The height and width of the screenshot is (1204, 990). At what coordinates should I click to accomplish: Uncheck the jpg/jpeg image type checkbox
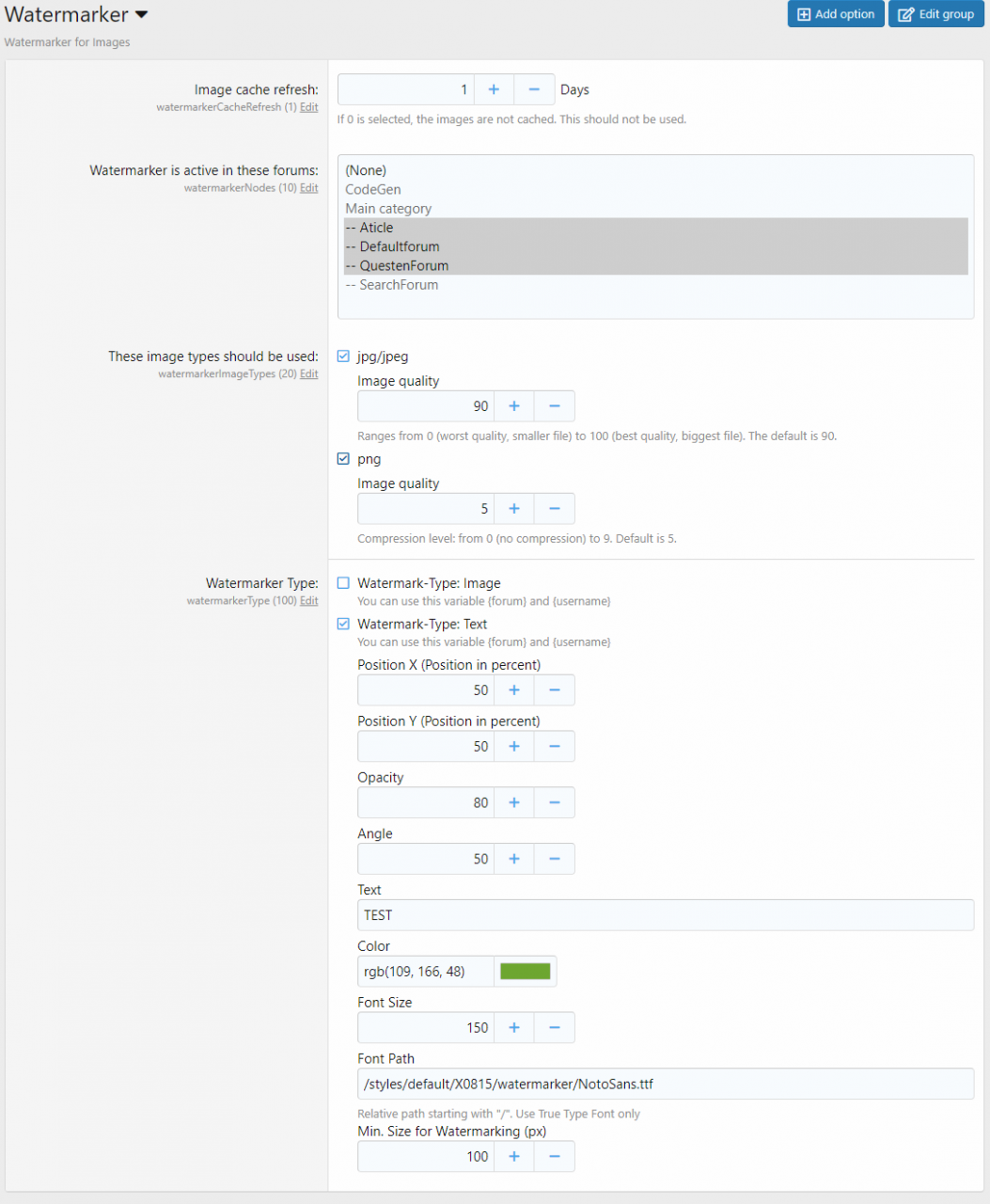click(343, 356)
